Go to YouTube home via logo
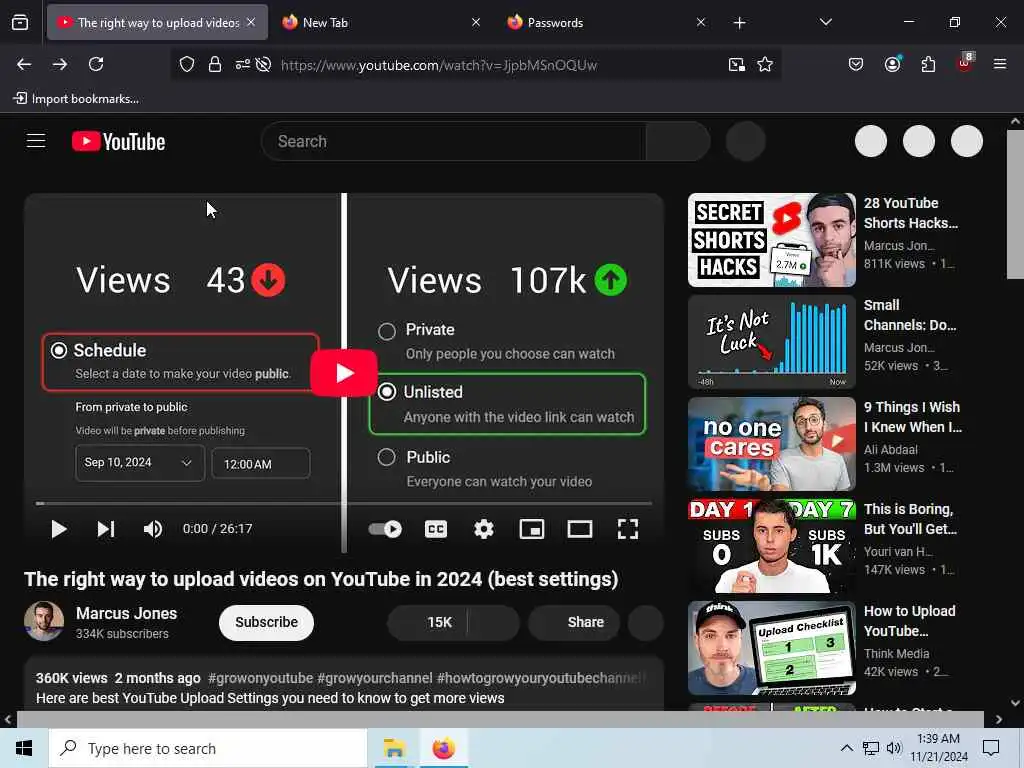 pyautogui.click(x=118, y=142)
